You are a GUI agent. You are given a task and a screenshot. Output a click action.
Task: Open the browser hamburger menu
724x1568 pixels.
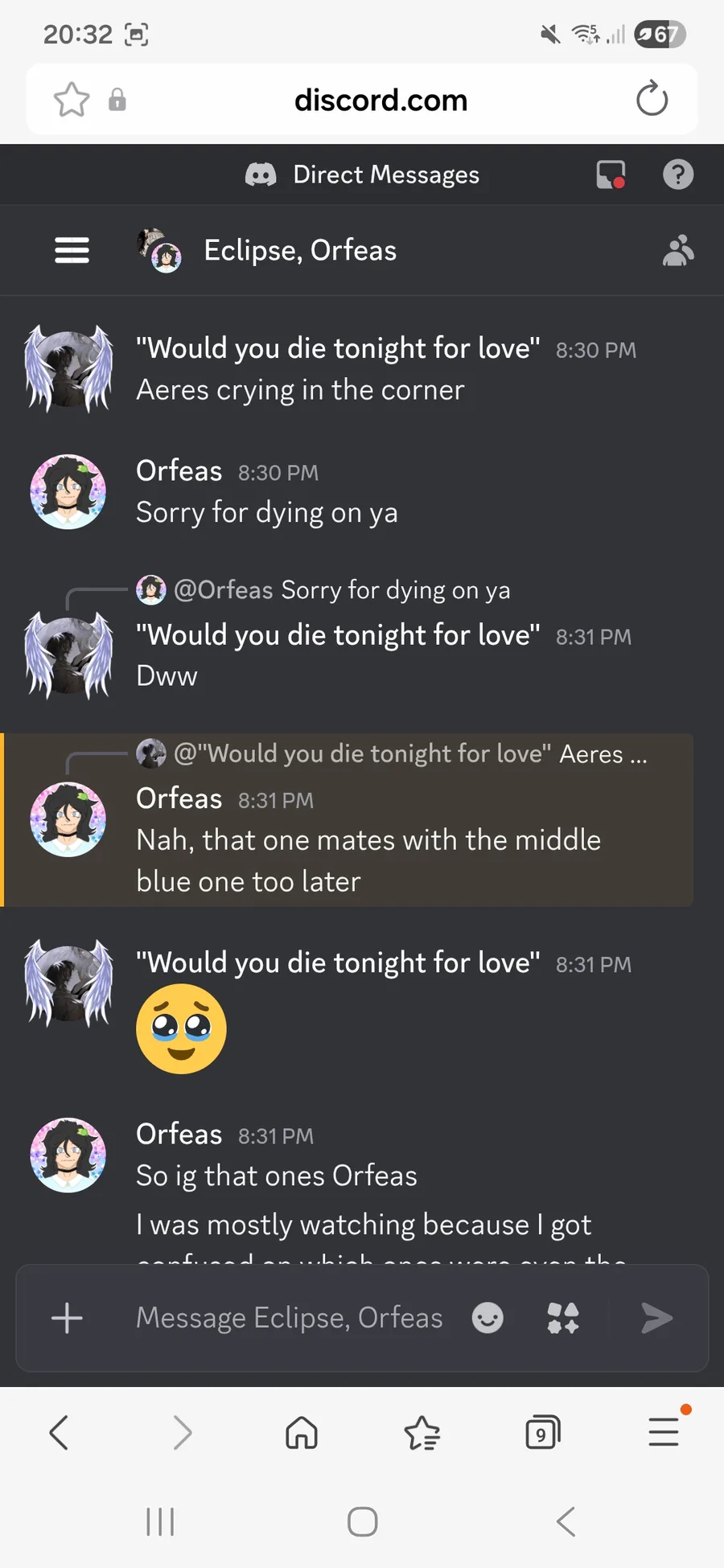[x=664, y=1431]
